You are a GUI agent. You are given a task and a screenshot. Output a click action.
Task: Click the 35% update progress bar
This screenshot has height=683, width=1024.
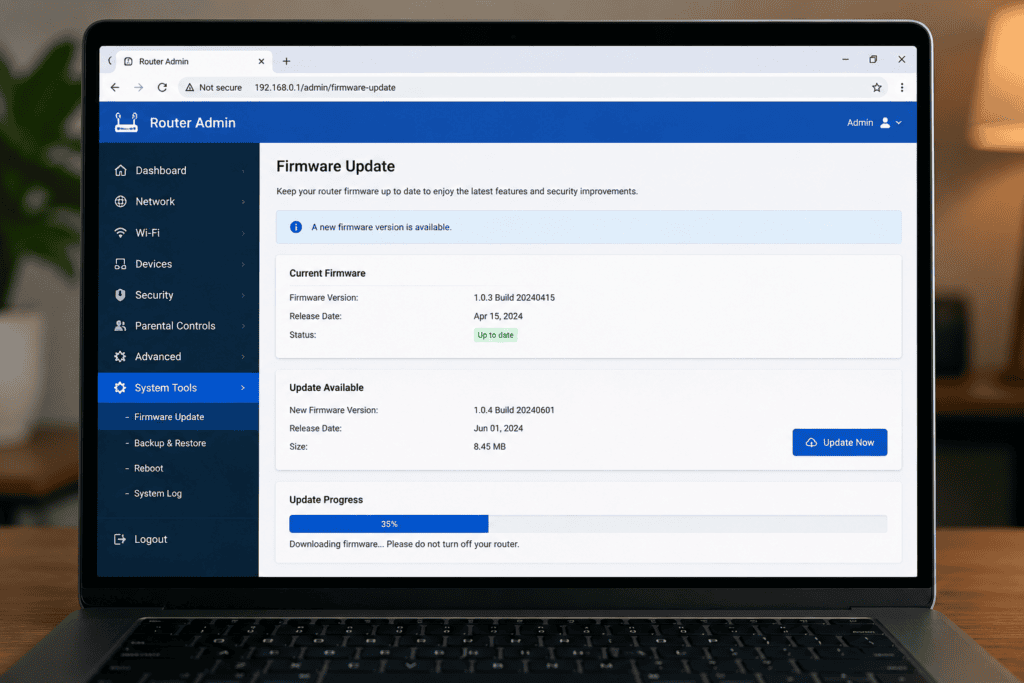588,524
